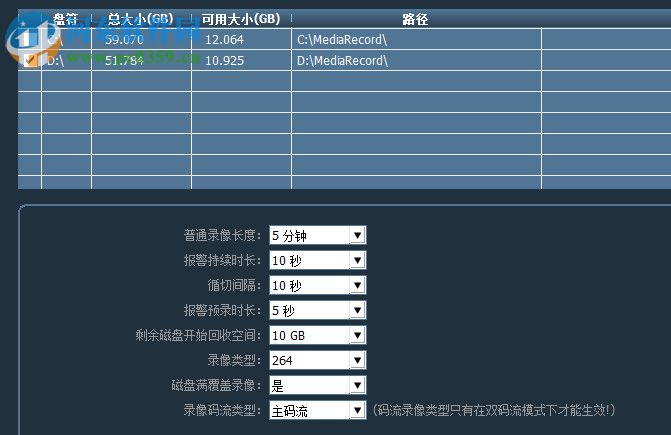Click the 录像类型 label
Screen dimensions: 671x435
(234, 360)
